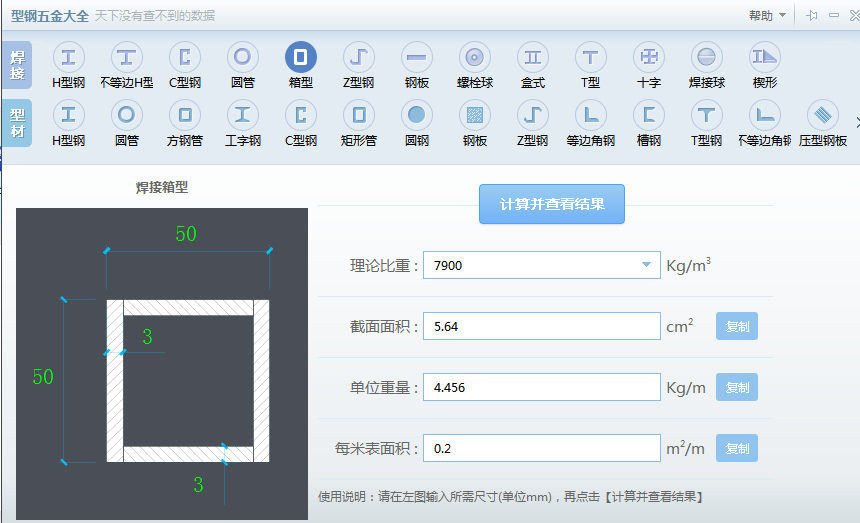
Task: Select welded 钢板 icon in 焊接 row
Action: coord(417,58)
